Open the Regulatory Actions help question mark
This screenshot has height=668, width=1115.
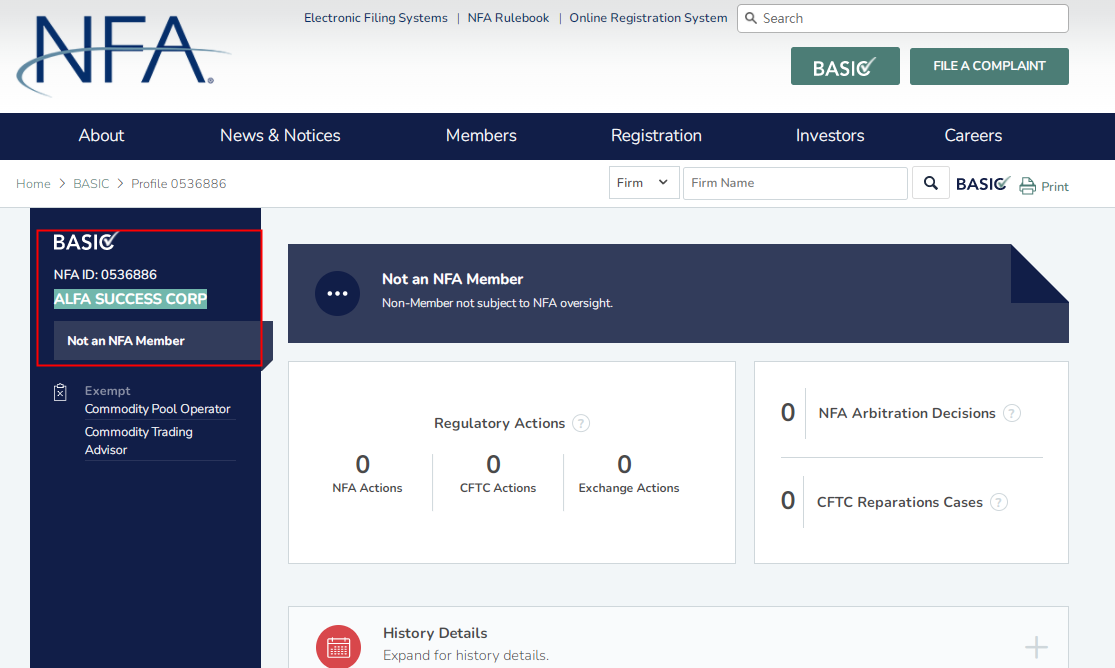[x=581, y=424]
